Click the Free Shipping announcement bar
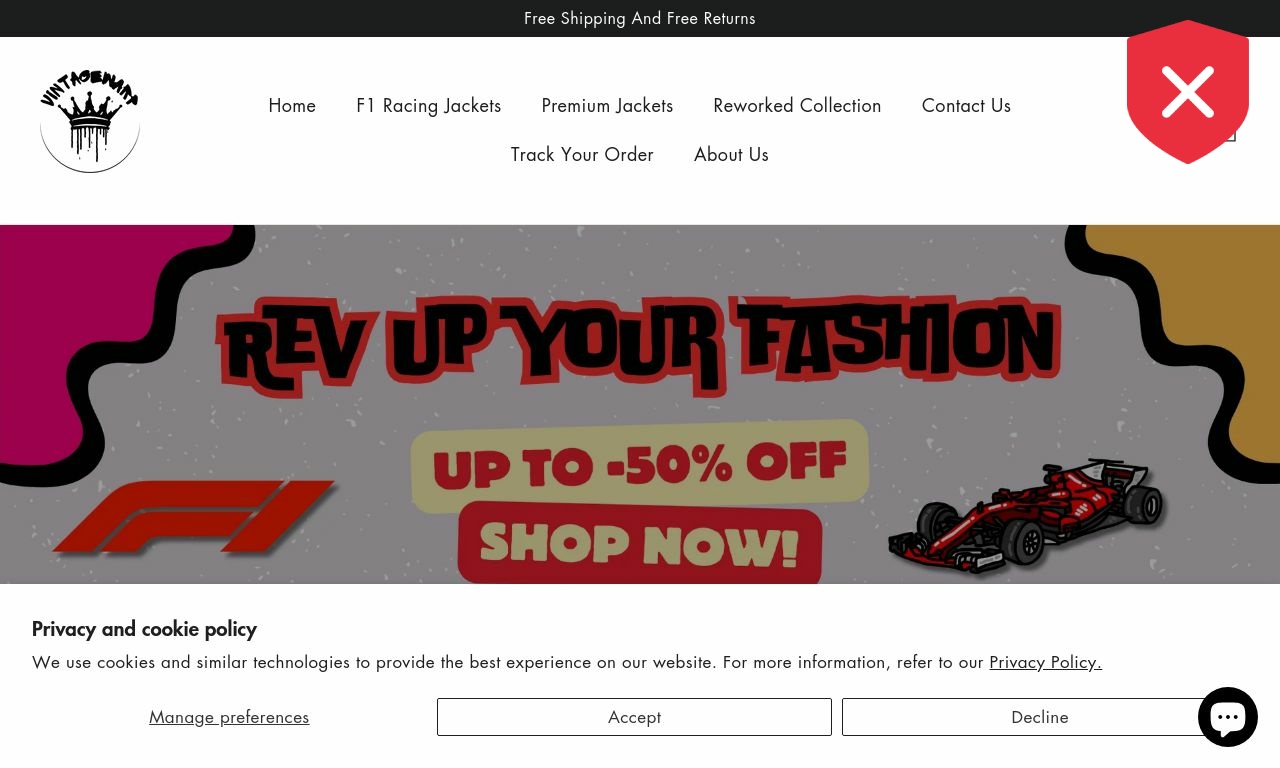 point(640,18)
